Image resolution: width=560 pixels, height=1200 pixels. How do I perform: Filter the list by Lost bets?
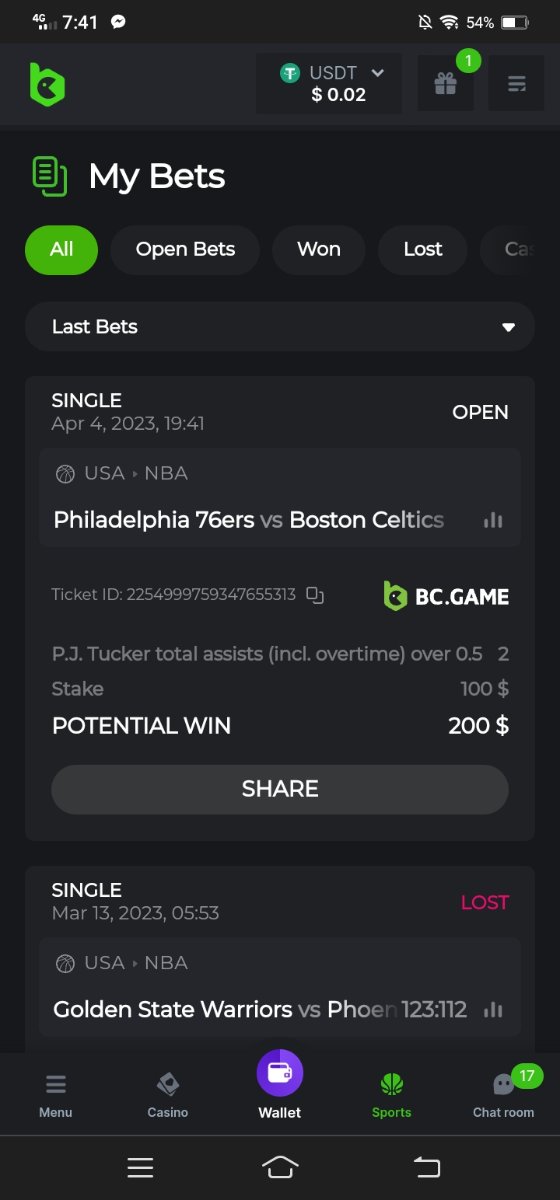pyautogui.click(x=423, y=250)
